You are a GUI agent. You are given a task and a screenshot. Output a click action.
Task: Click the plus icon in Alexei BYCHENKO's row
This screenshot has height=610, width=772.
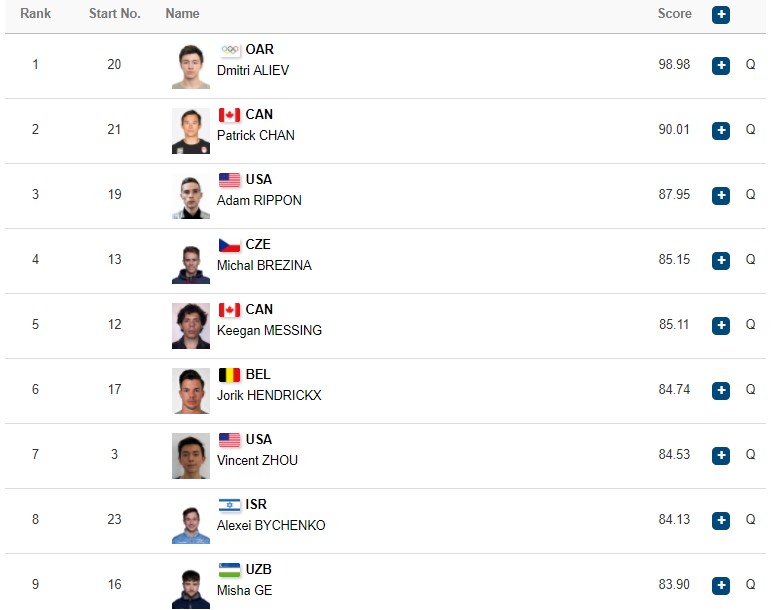pos(721,520)
